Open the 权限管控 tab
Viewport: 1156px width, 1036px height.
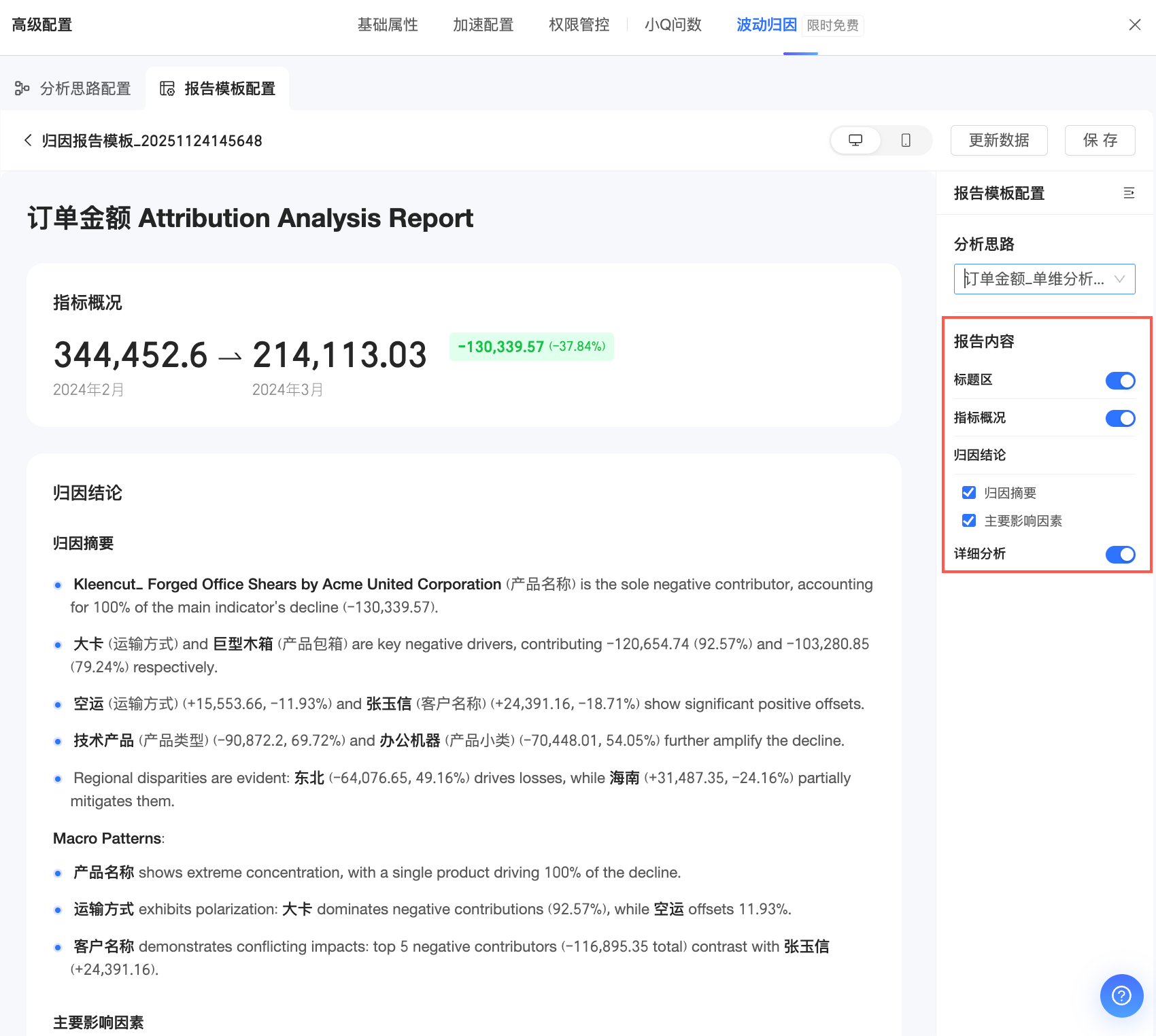point(579,25)
